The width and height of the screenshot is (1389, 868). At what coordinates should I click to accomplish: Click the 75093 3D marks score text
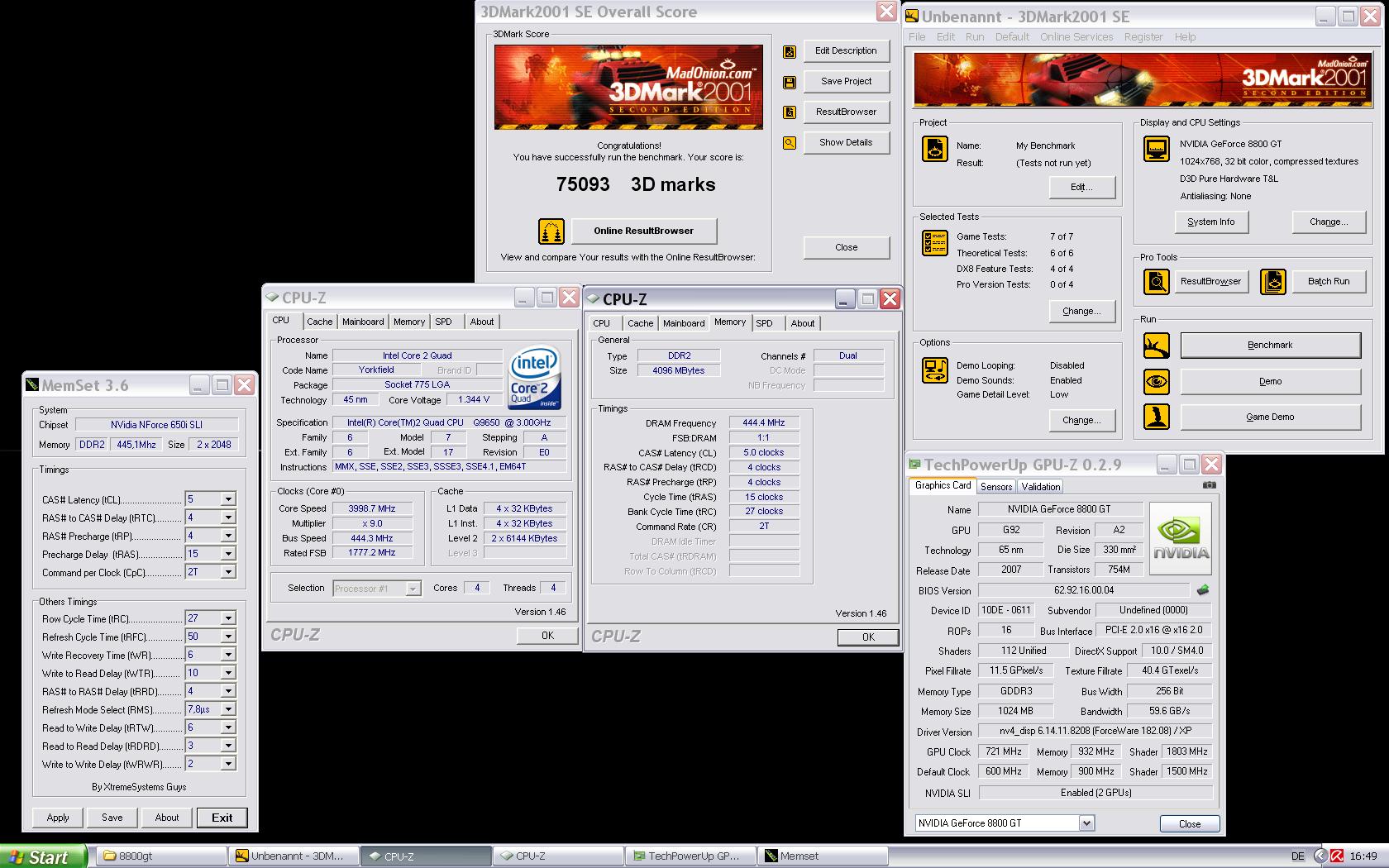(x=636, y=185)
